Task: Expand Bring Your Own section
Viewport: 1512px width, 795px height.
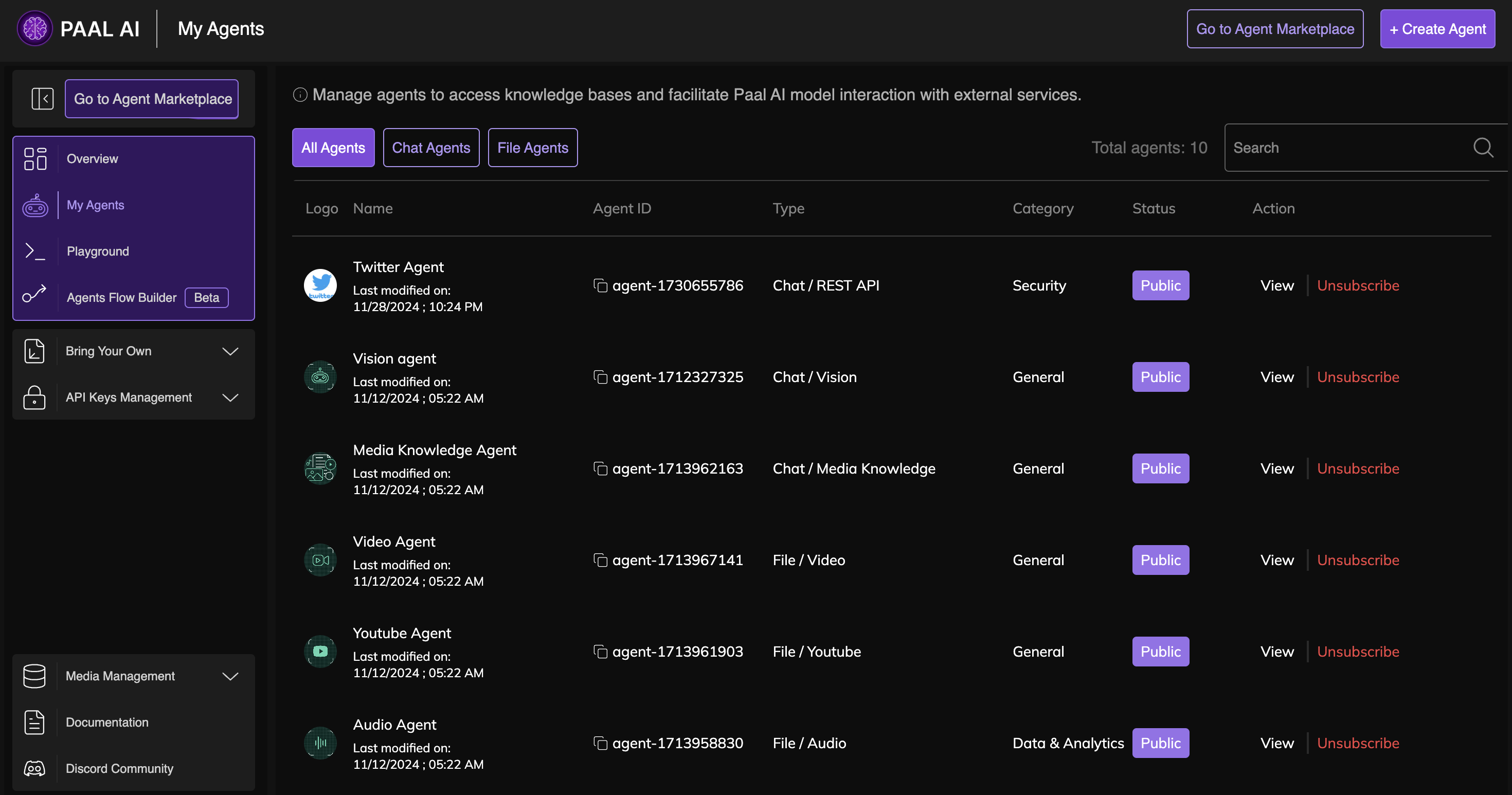Action: pyautogui.click(x=230, y=351)
